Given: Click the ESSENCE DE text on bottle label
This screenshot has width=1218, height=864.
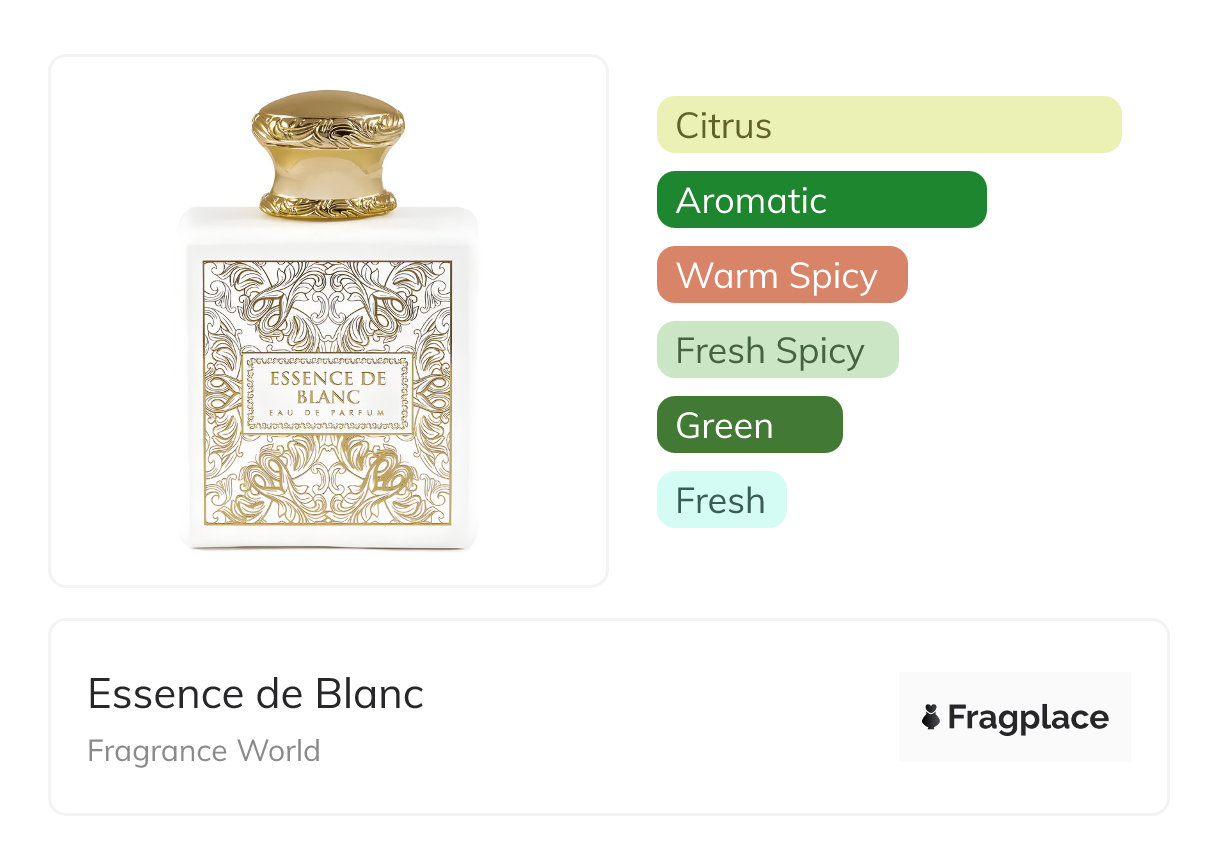Looking at the screenshot, I should [328, 379].
